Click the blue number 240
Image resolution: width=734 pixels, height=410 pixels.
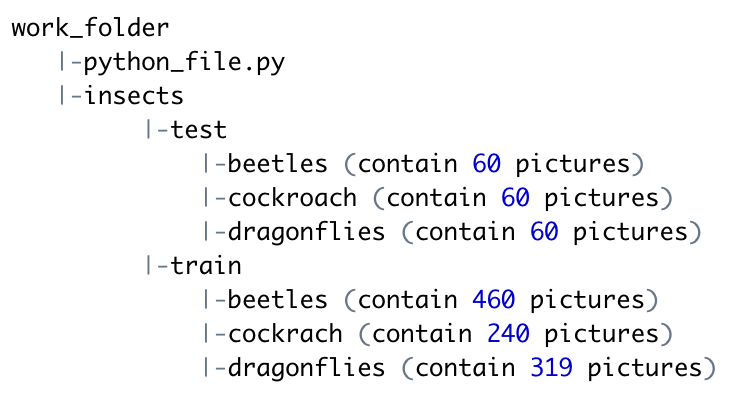point(508,334)
